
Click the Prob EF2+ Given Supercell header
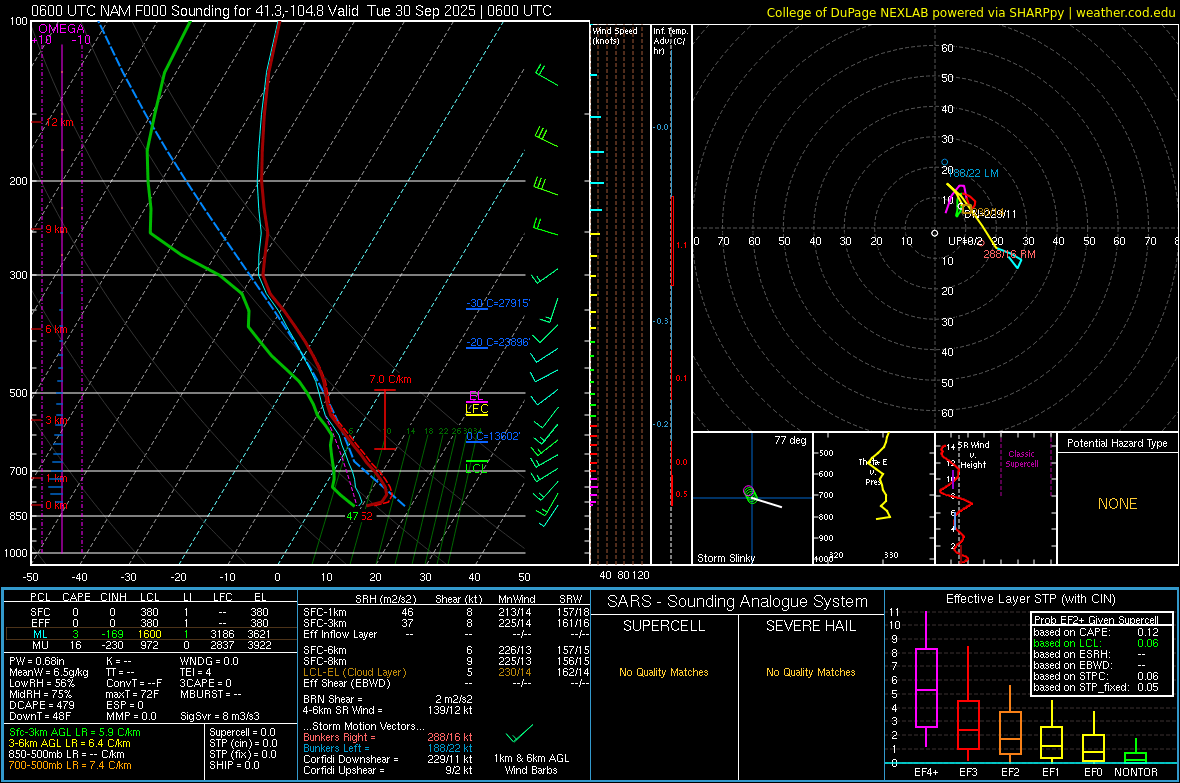pos(1096,620)
